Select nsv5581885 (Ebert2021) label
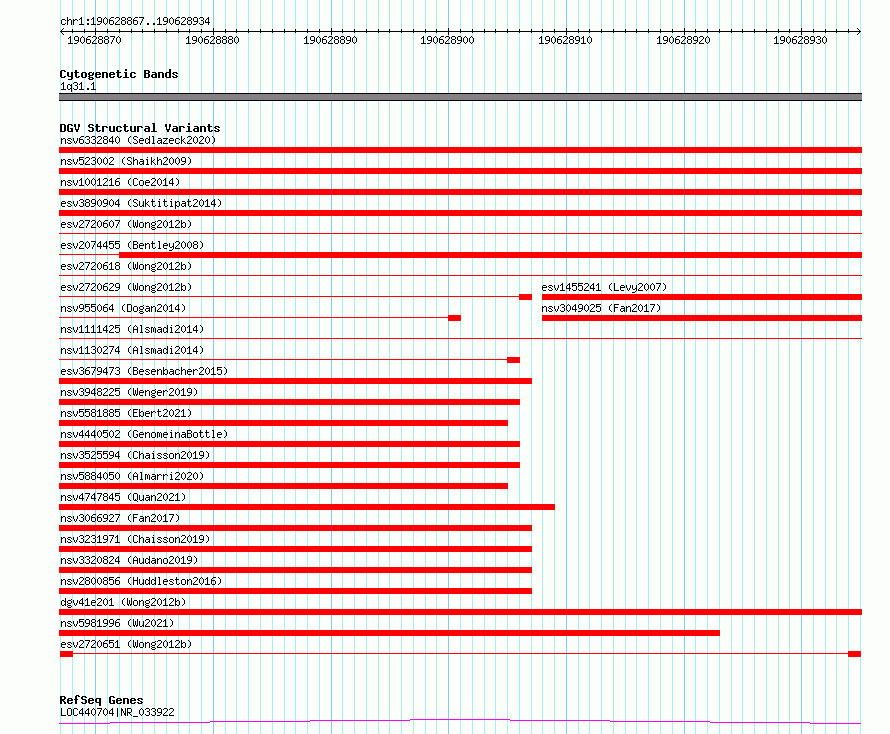This screenshot has height=734, width=890. (126, 413)
